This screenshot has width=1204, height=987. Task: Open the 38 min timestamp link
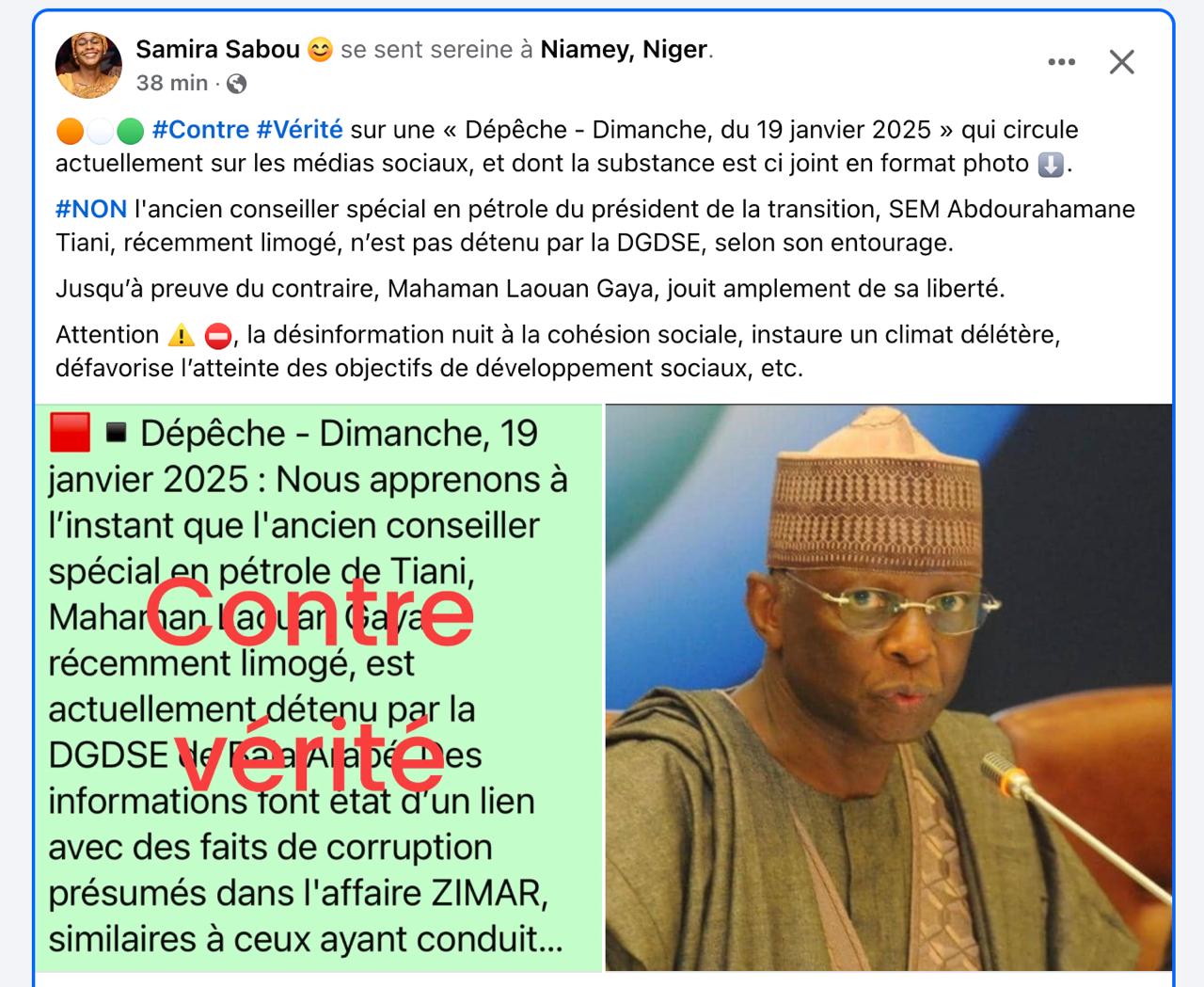coord(171,83)
